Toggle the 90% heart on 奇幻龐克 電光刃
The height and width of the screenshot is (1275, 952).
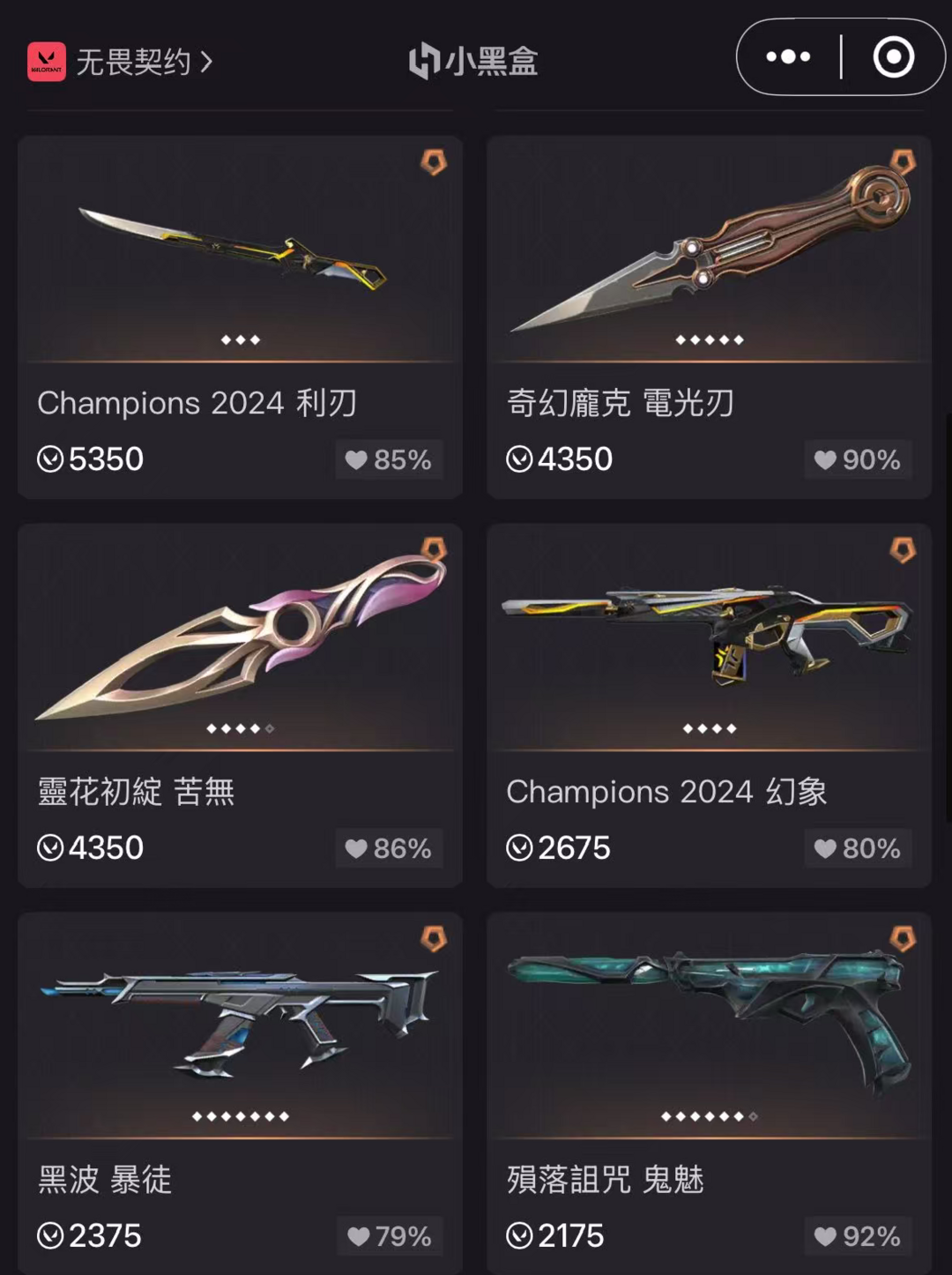click(x=858, y=459)
